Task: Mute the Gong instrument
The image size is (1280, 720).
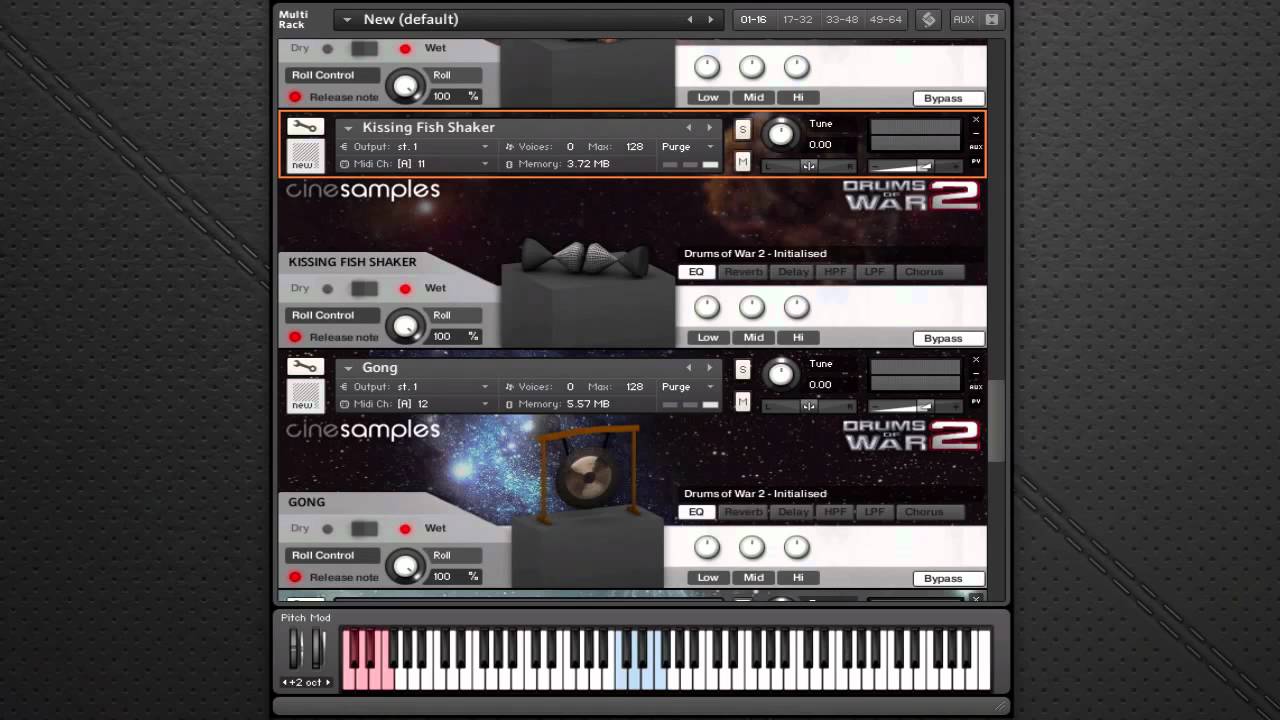Action: (742, 402)
